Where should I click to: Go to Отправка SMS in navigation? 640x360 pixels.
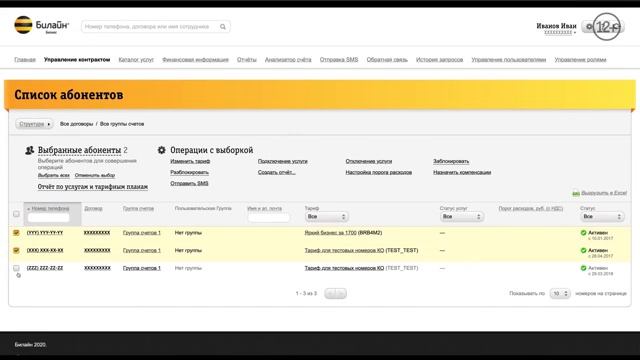(x=339, y=60)
